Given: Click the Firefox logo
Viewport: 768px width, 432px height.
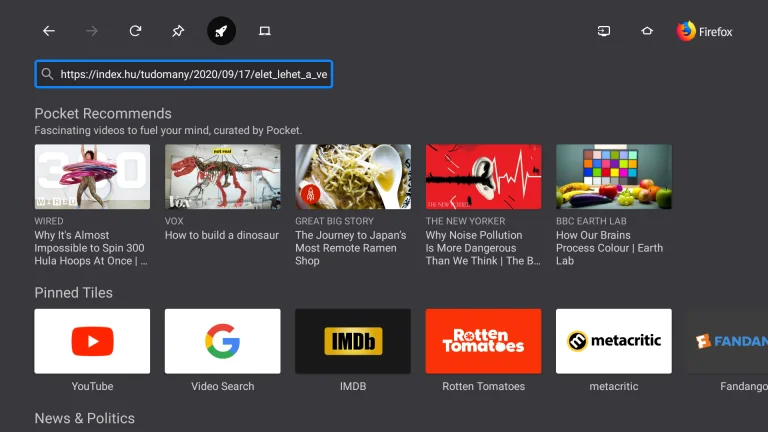Looking at the screenshot, I should click(x=704, y=31).
